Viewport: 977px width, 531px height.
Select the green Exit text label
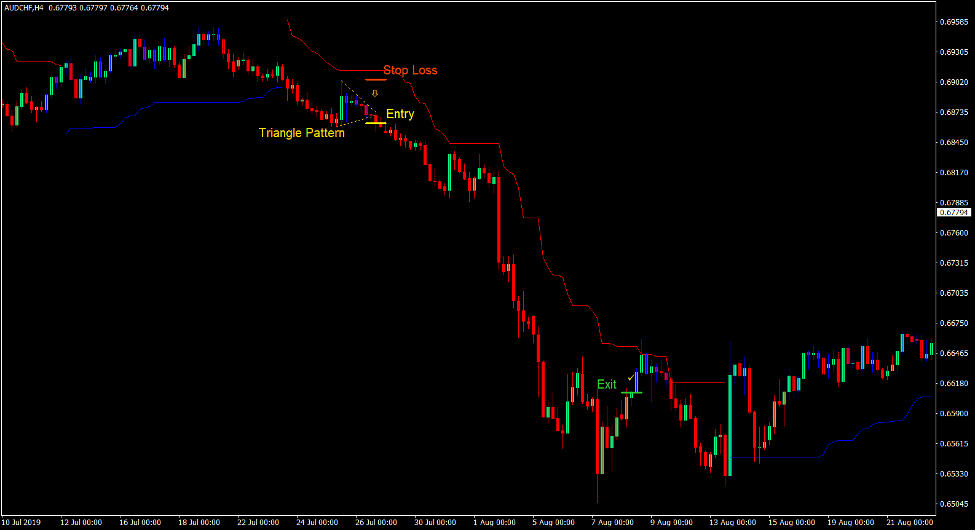pos(606,385)
